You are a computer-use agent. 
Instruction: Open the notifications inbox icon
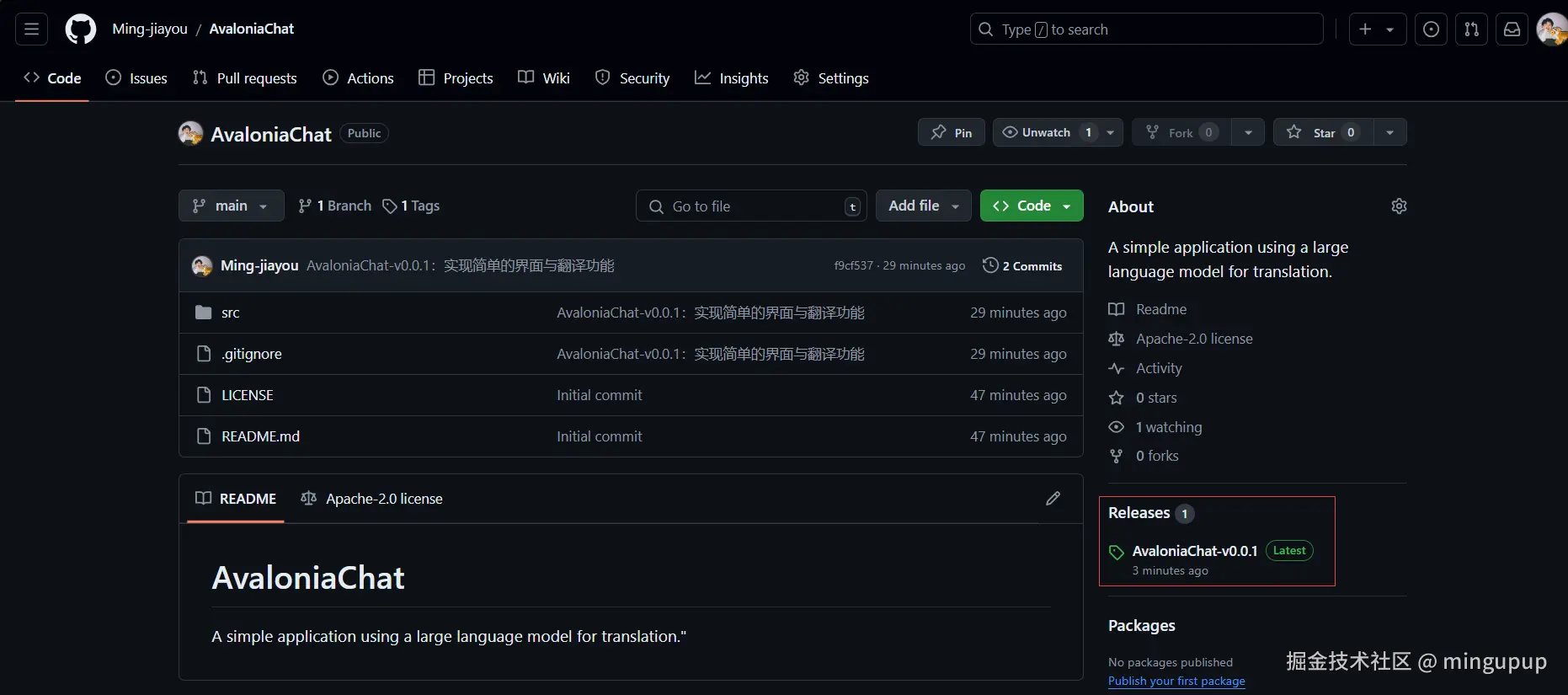click(x=1512, y=29)
